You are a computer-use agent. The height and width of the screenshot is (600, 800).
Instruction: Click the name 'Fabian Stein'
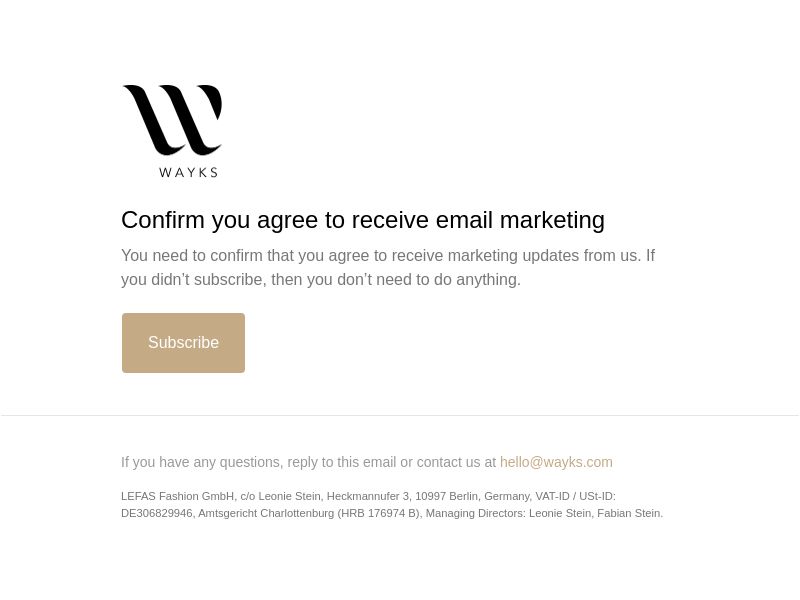tap(629, 513)
